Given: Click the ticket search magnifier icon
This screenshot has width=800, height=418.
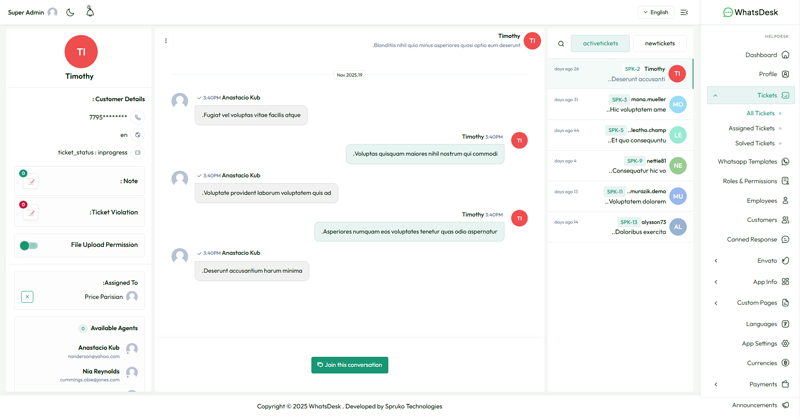Looking at the screenshot, I should (561, 44).
